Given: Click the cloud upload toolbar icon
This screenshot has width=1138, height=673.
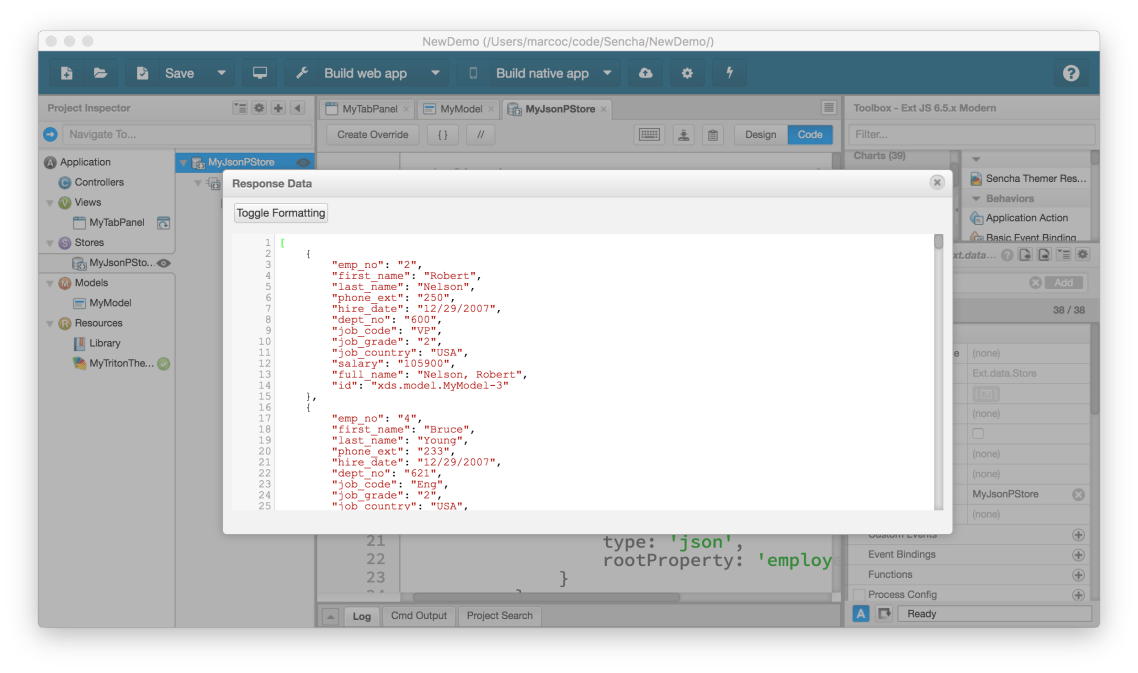Looking at the screenshot, I should tap(645, 73).
